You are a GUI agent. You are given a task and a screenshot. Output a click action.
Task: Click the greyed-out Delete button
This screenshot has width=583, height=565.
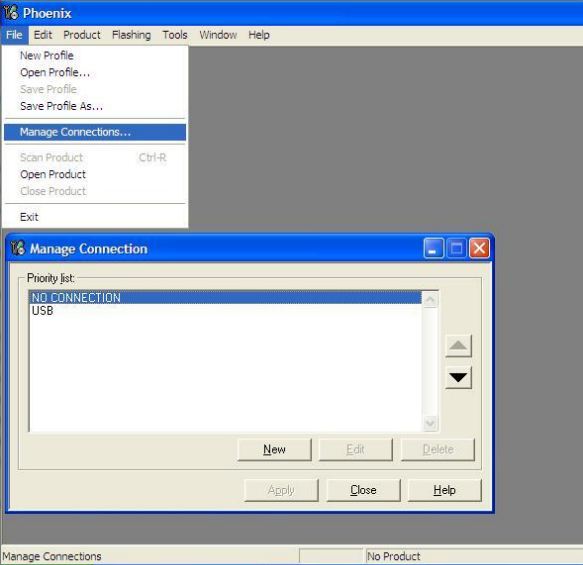pyautogui.click(x=438, y=449)
